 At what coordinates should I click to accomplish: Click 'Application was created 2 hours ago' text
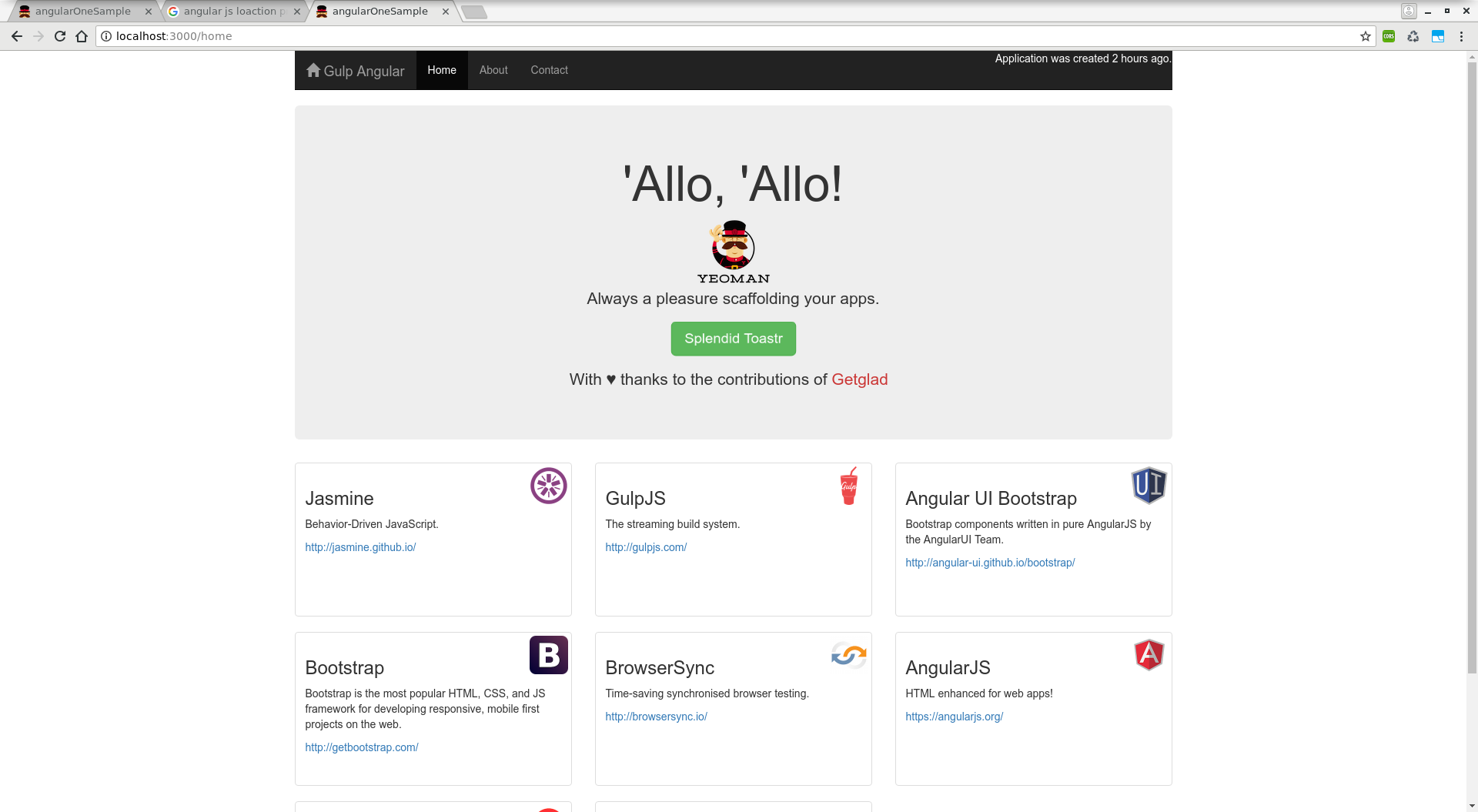[x=1083, y=59]
